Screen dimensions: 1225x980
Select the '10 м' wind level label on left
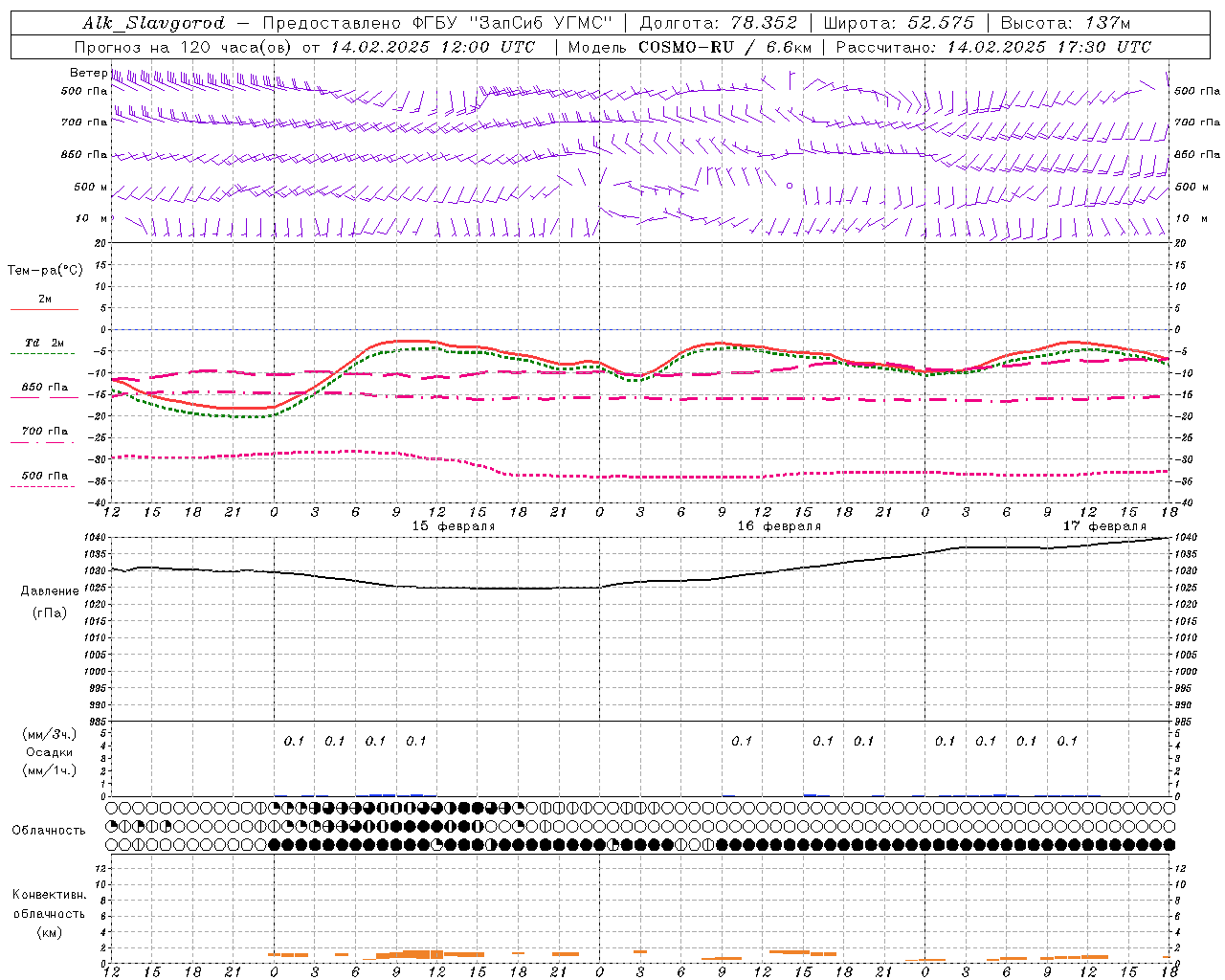pyautogui.click(x=91, y=218)
